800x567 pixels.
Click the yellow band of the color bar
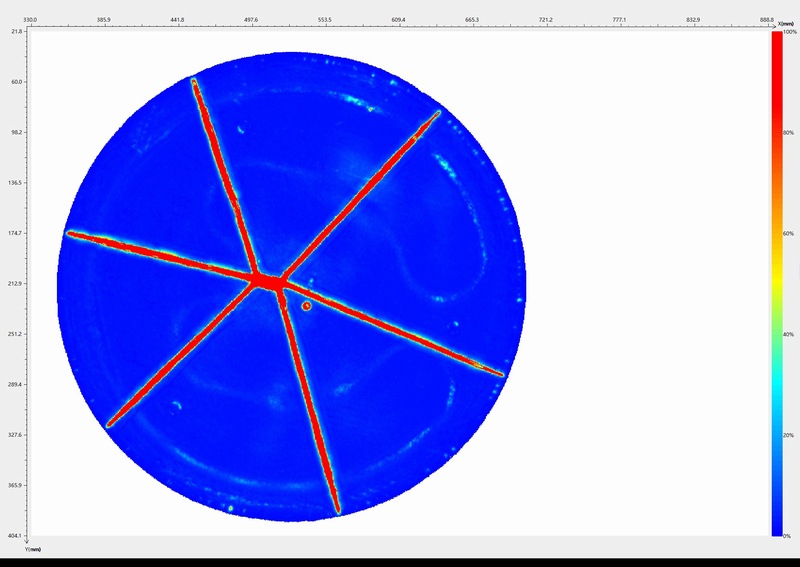[x=777, y=285]
